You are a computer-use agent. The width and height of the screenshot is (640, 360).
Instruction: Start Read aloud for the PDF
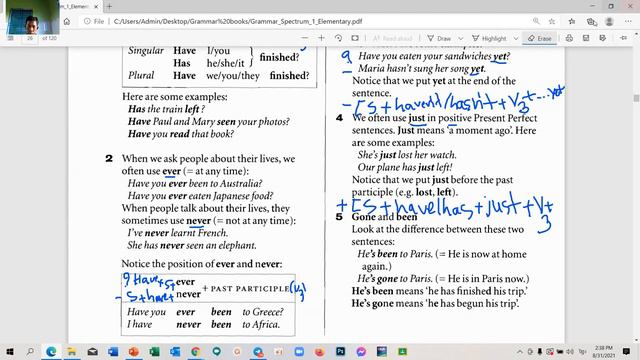pyautogui.click(x=392, y=38)
